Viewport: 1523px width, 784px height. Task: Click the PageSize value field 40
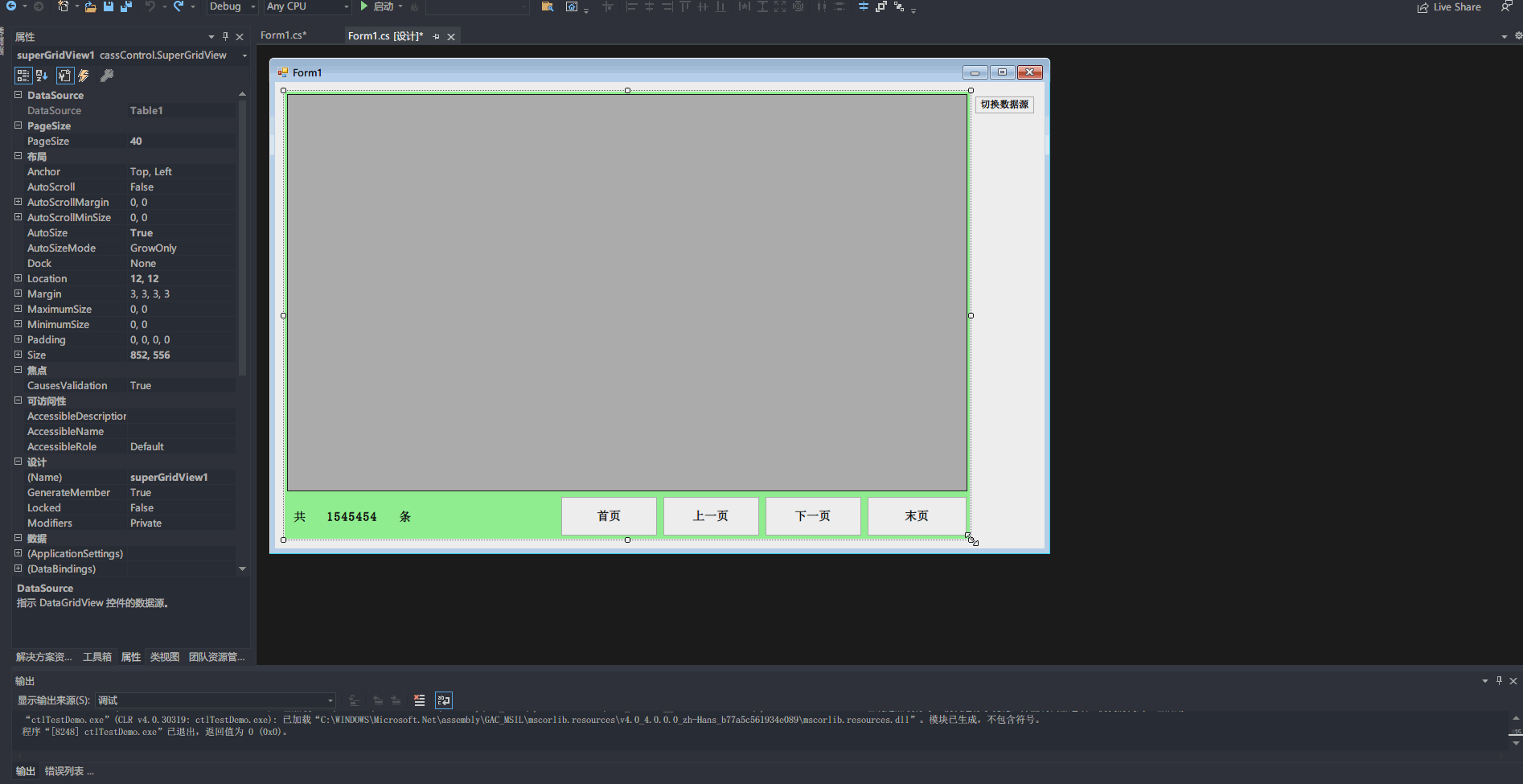click(182, 141)
